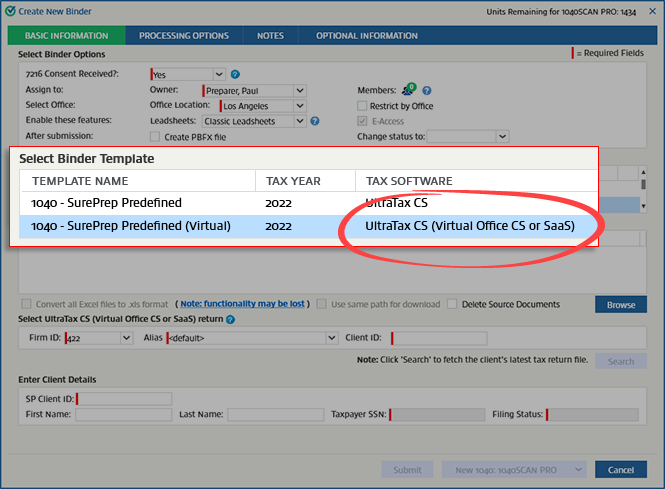
Task: Click the Cancel button
Action: [620, 470]
